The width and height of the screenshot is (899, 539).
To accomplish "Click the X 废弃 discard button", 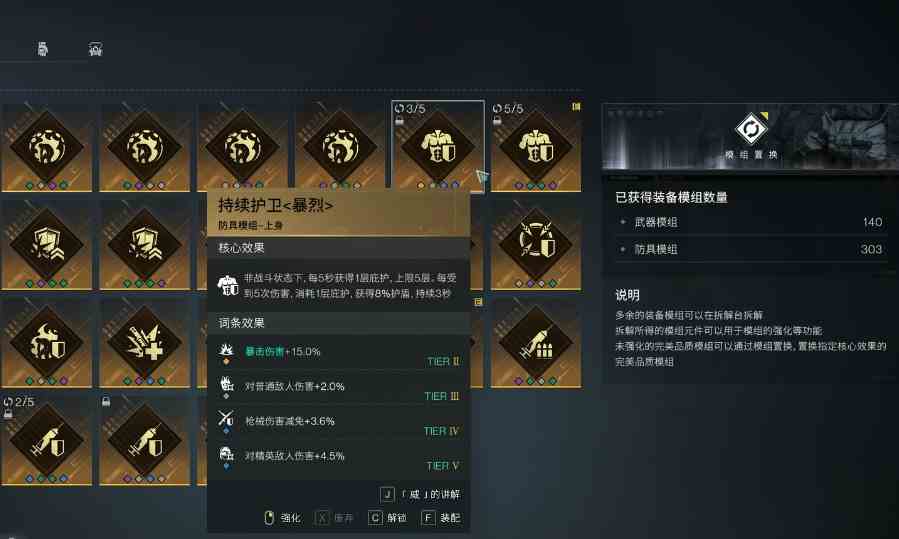I will pyautogui.click(x=334, y=518).
